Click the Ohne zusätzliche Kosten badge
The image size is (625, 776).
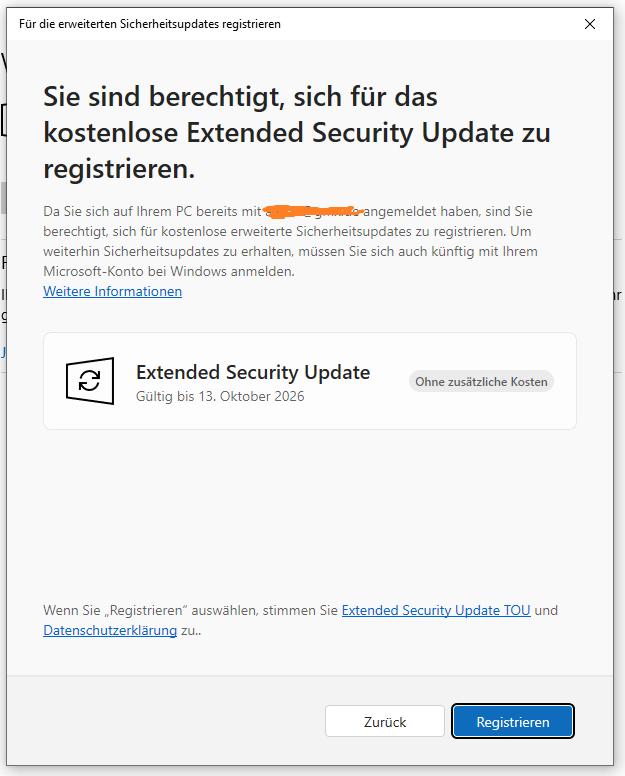481,382
